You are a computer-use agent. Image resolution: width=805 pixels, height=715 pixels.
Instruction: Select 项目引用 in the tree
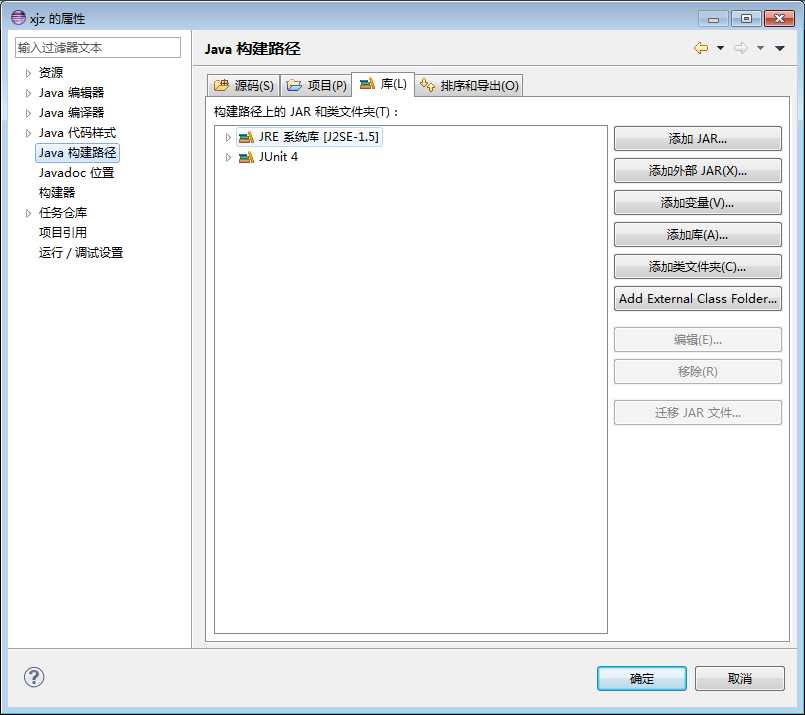coord(63,233)
